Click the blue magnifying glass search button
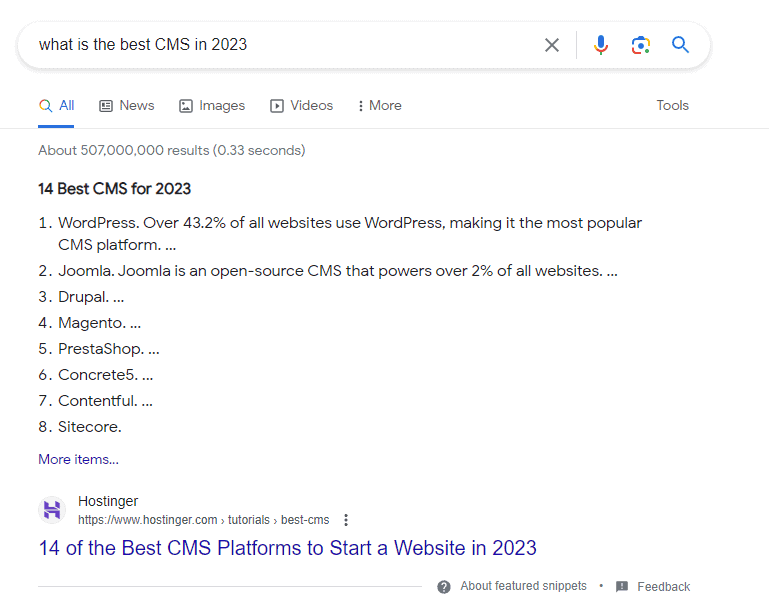The height and width of the screenshot is (615, 769). (680, 45)
